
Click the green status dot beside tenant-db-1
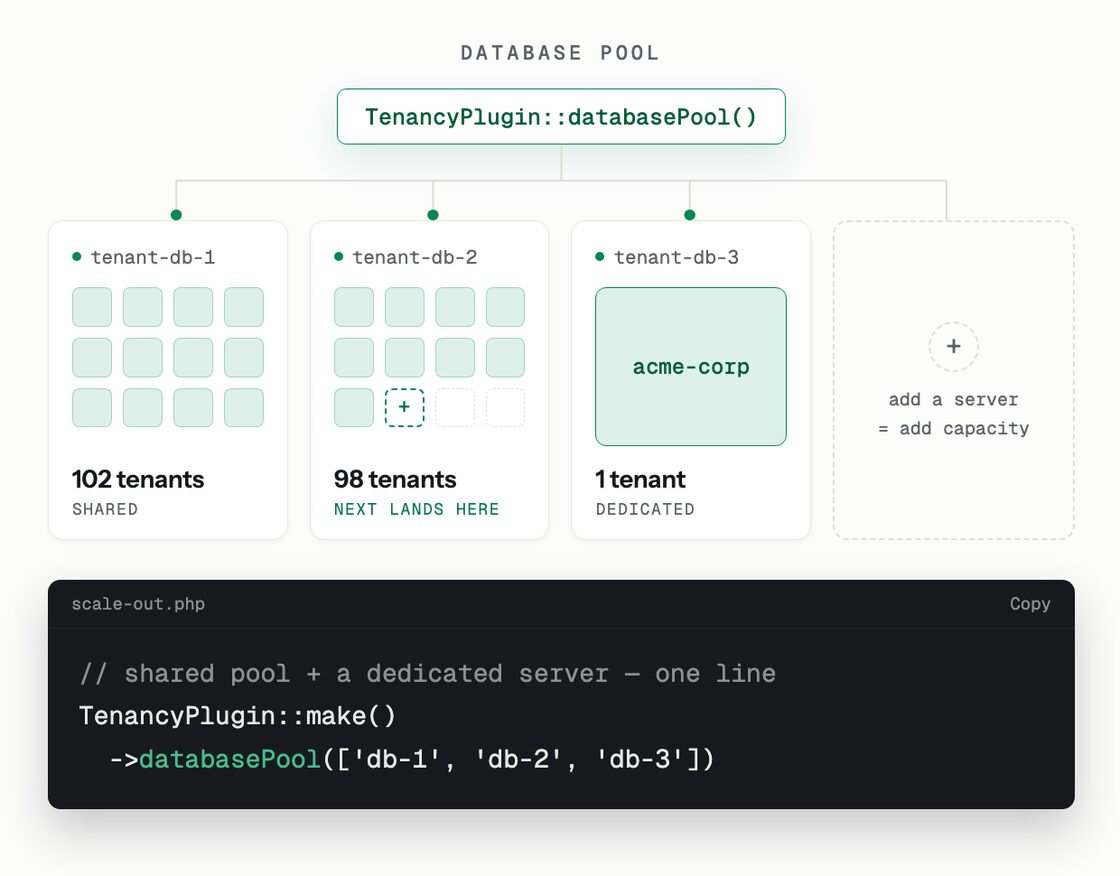76,257
